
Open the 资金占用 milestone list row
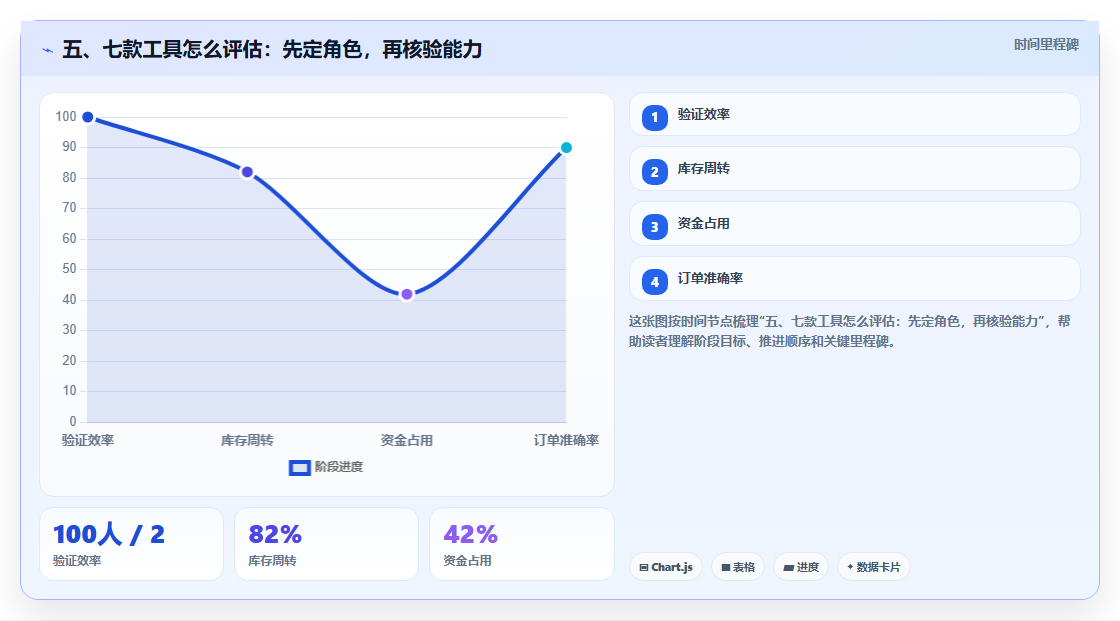click(854, 224)
